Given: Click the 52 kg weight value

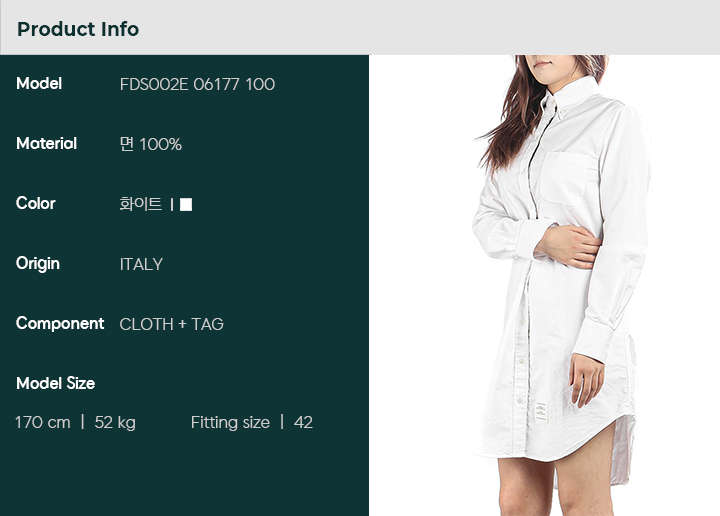Looking at the screenshot, I should 115,423.
